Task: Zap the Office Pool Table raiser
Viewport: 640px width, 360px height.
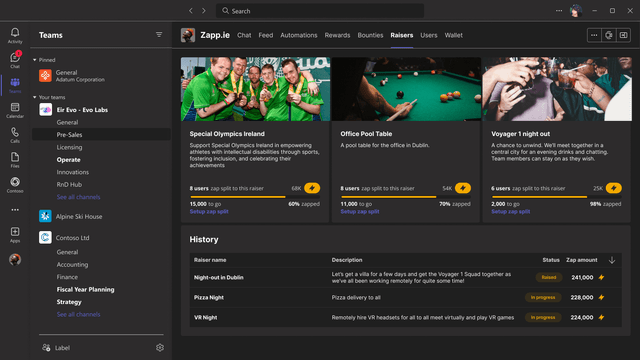Action: pyautogui.click(x=463, y=188)
